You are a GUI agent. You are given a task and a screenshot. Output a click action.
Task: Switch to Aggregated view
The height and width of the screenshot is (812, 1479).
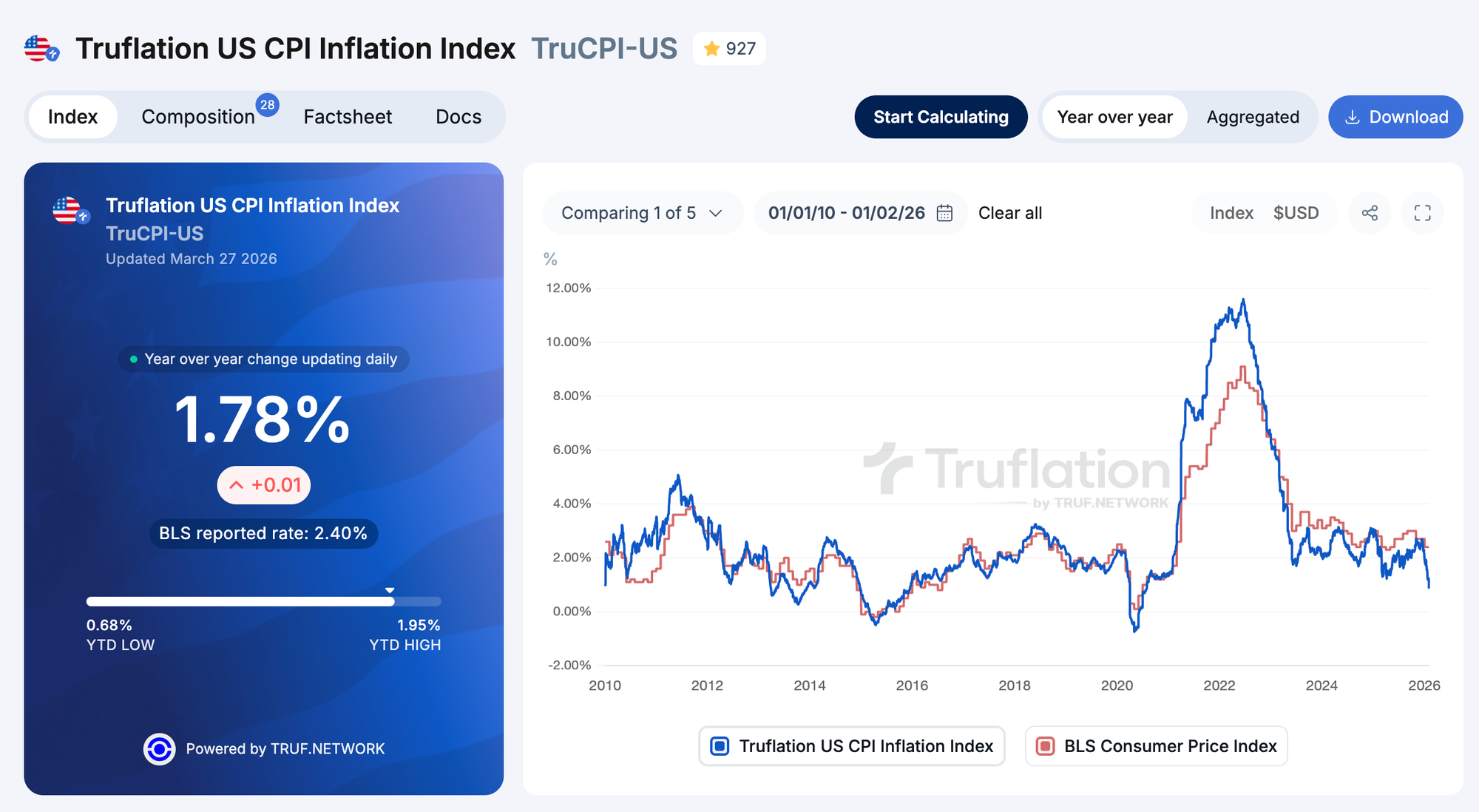pyautogui.click(x=1252, y=117)
